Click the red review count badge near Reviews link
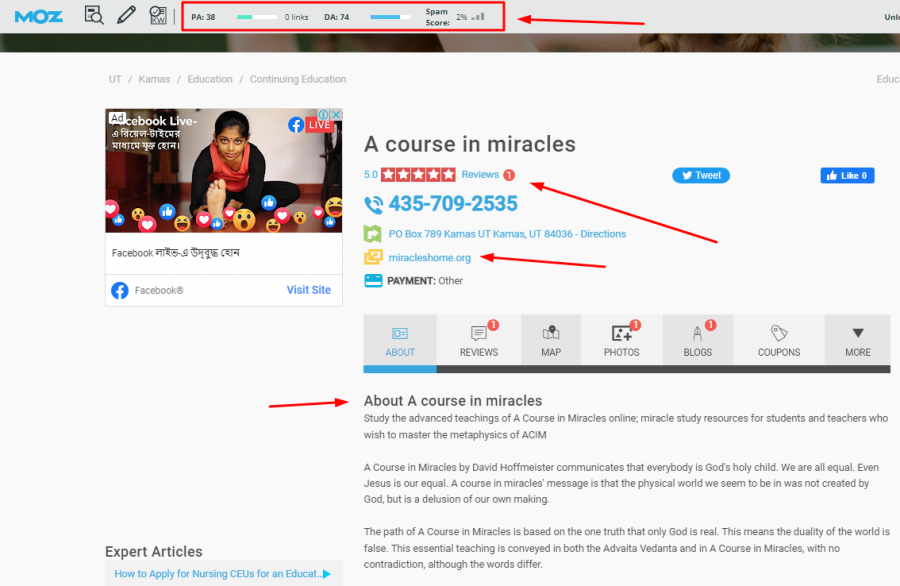Viewport: 900px width, 586px height. tap(509, 175)
